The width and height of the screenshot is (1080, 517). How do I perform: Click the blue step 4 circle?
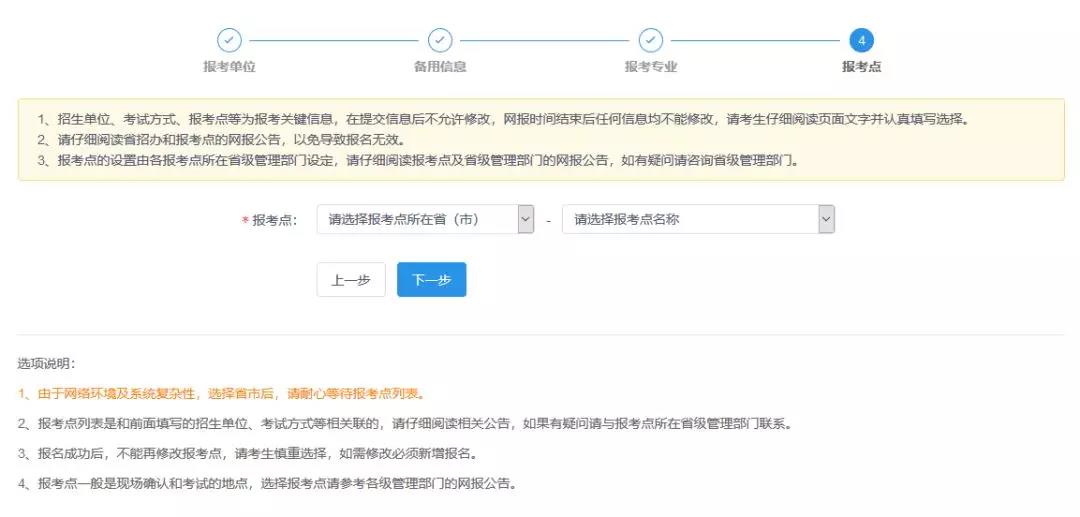click(861, 40)
